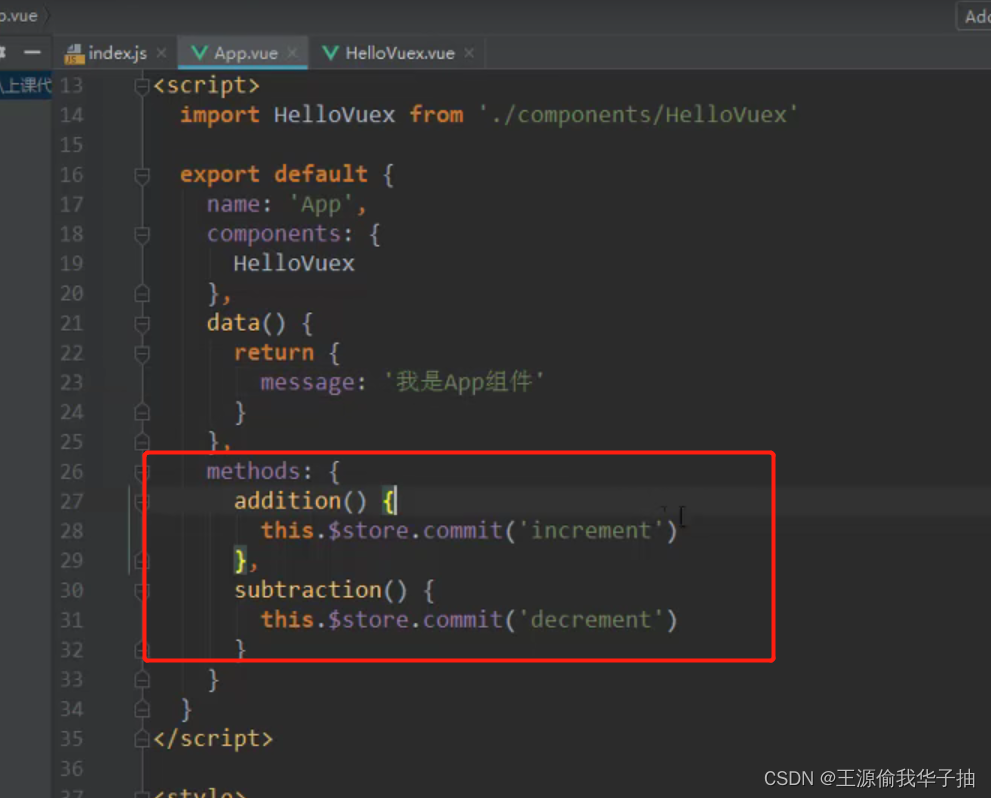Click the 'decrement' string argument
Viewport: 991px width, 798px height.
(x=591, y=620)
